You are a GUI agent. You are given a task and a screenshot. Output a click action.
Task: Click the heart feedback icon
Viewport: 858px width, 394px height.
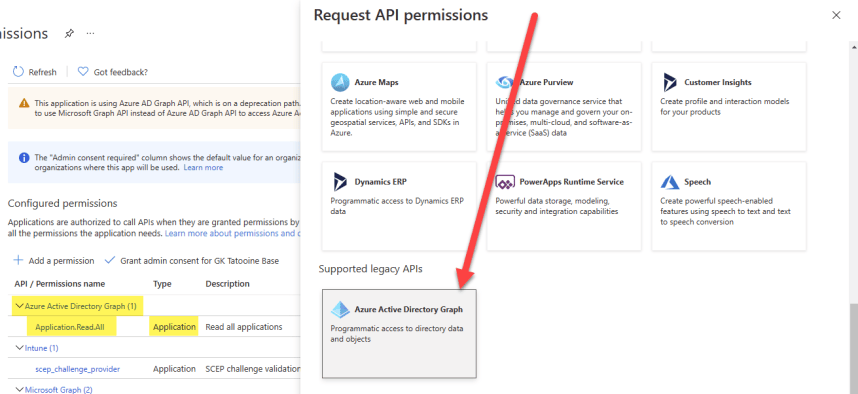[x=83, y=72]
